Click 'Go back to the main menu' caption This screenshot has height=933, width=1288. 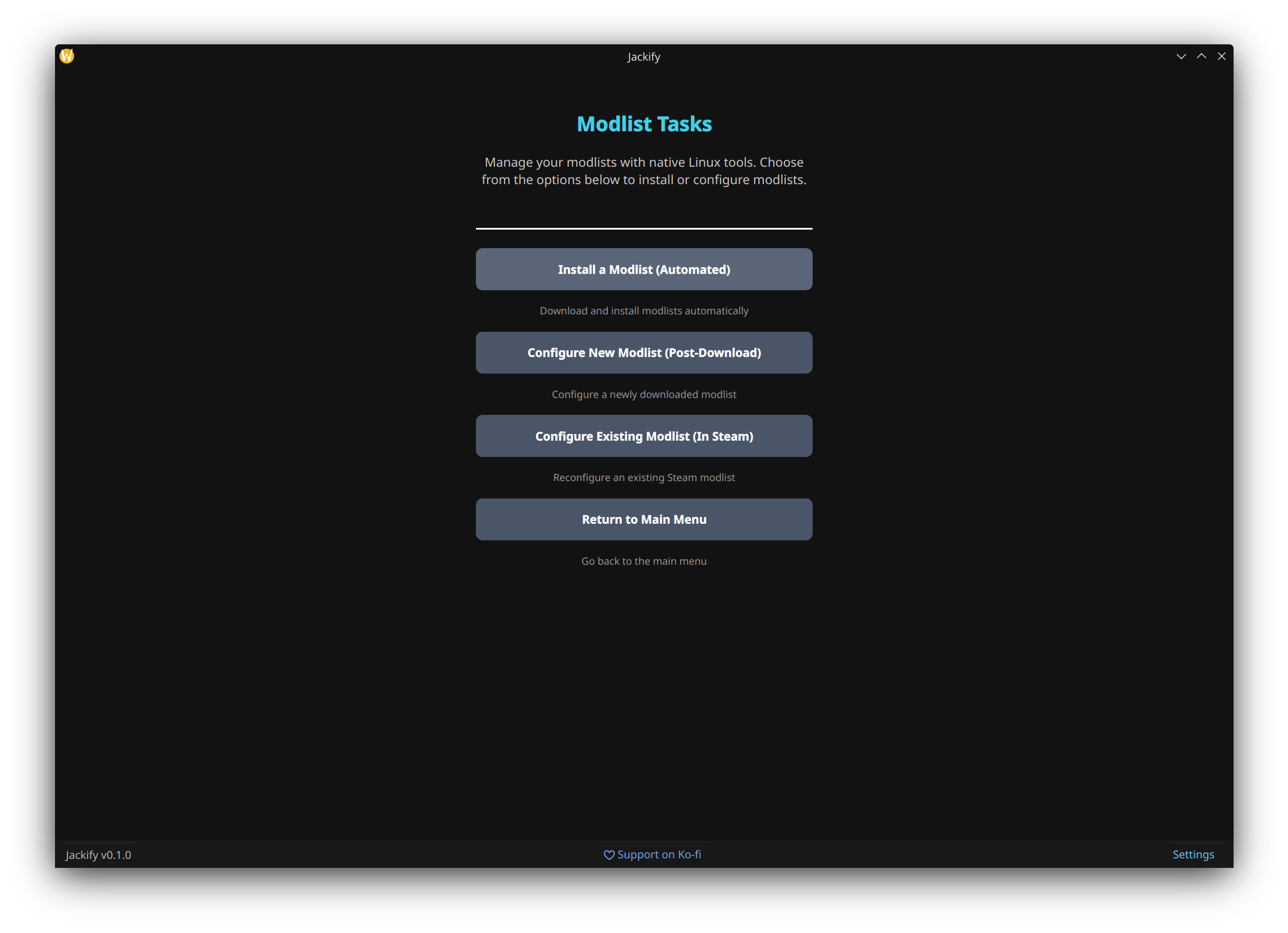click(x=644, y=561)
